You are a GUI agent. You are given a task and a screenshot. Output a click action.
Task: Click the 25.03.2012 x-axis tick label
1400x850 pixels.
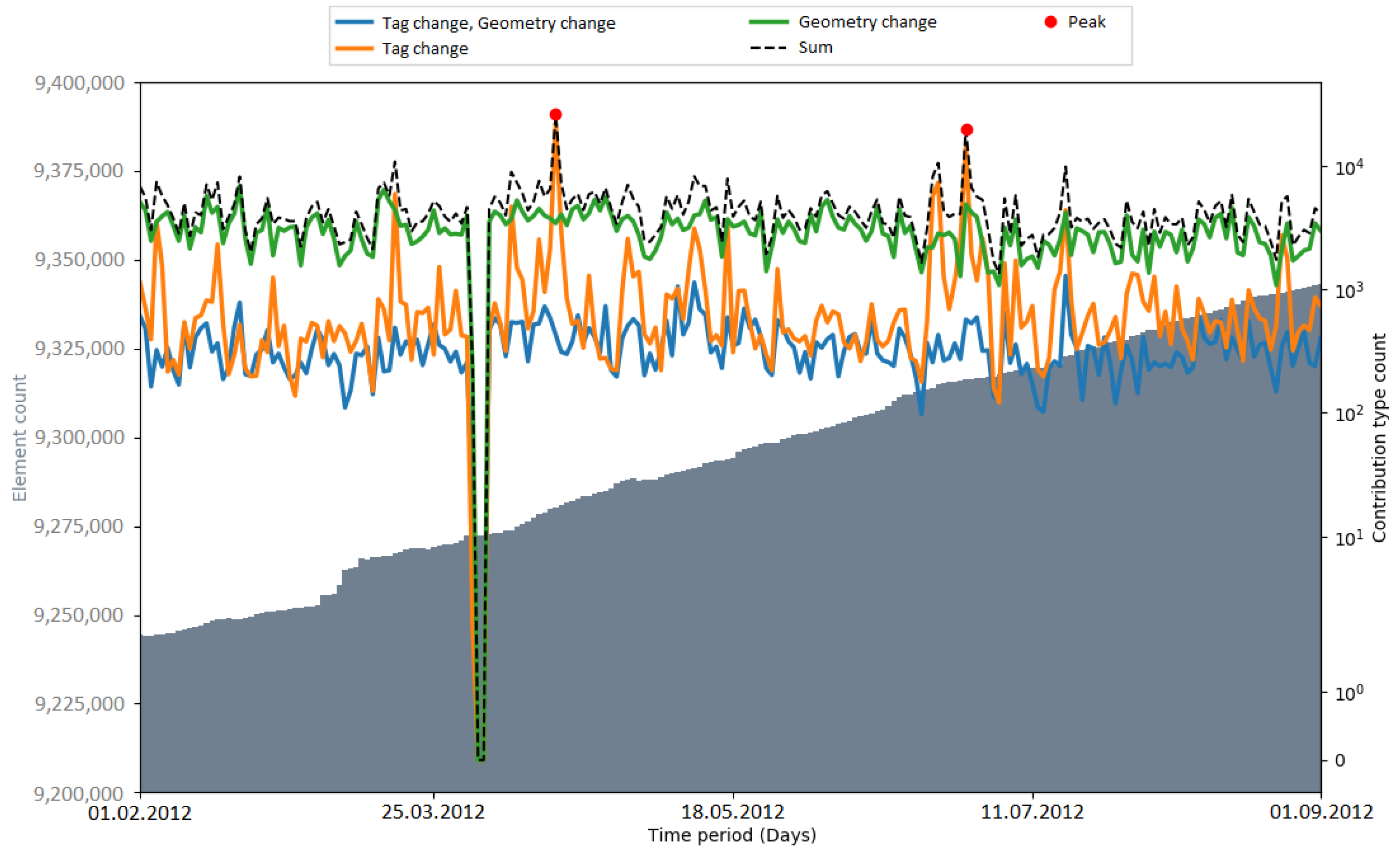[x=433, y=812]
